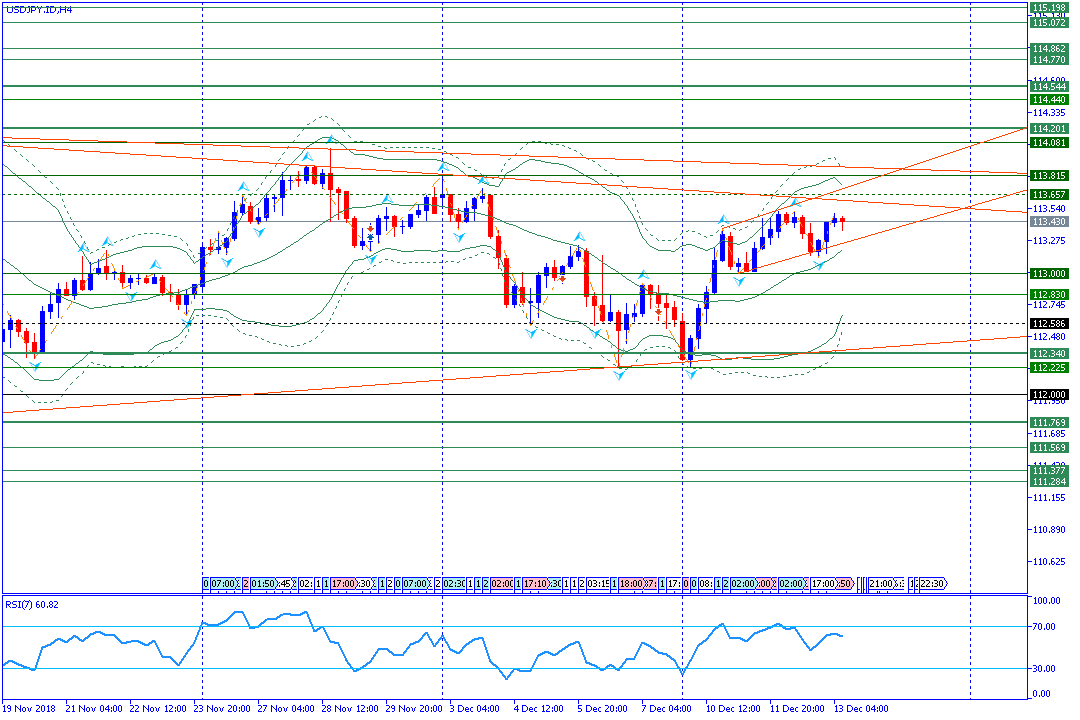Image resolution: width=1080 pixels, height=720 pixels.
Task: Click the current price label 113.430
Action: pos(1049,222)
